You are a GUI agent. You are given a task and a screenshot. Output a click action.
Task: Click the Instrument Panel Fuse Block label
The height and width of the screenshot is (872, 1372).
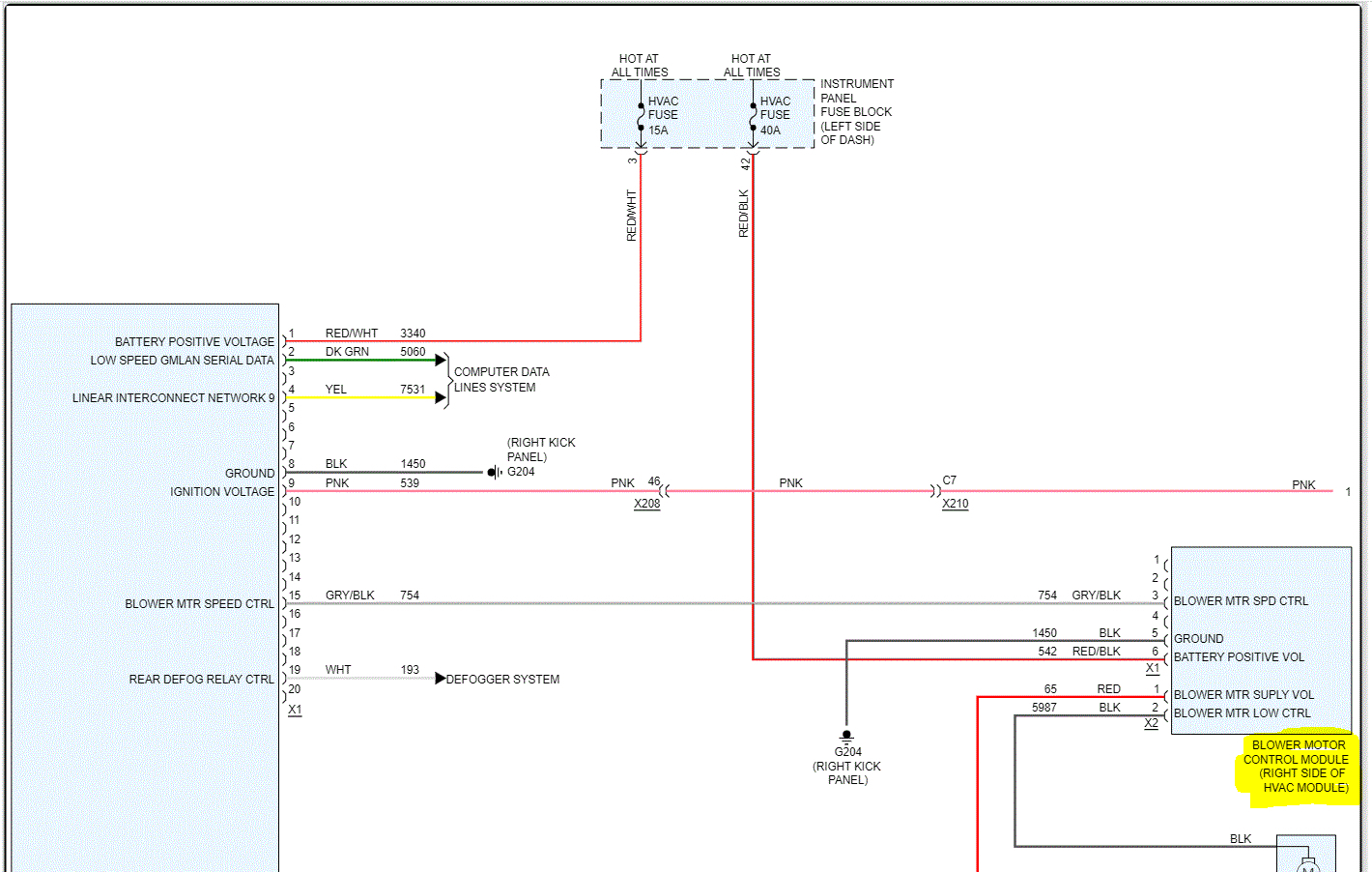point(857,112)
